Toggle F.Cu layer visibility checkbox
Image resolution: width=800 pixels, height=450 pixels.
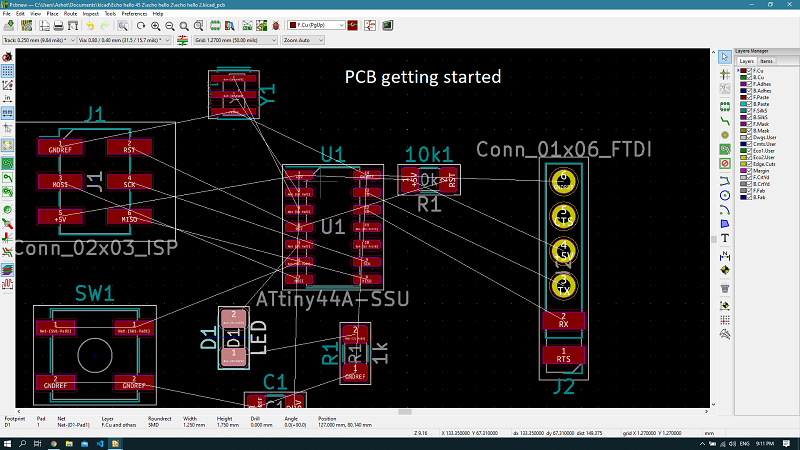750,71
